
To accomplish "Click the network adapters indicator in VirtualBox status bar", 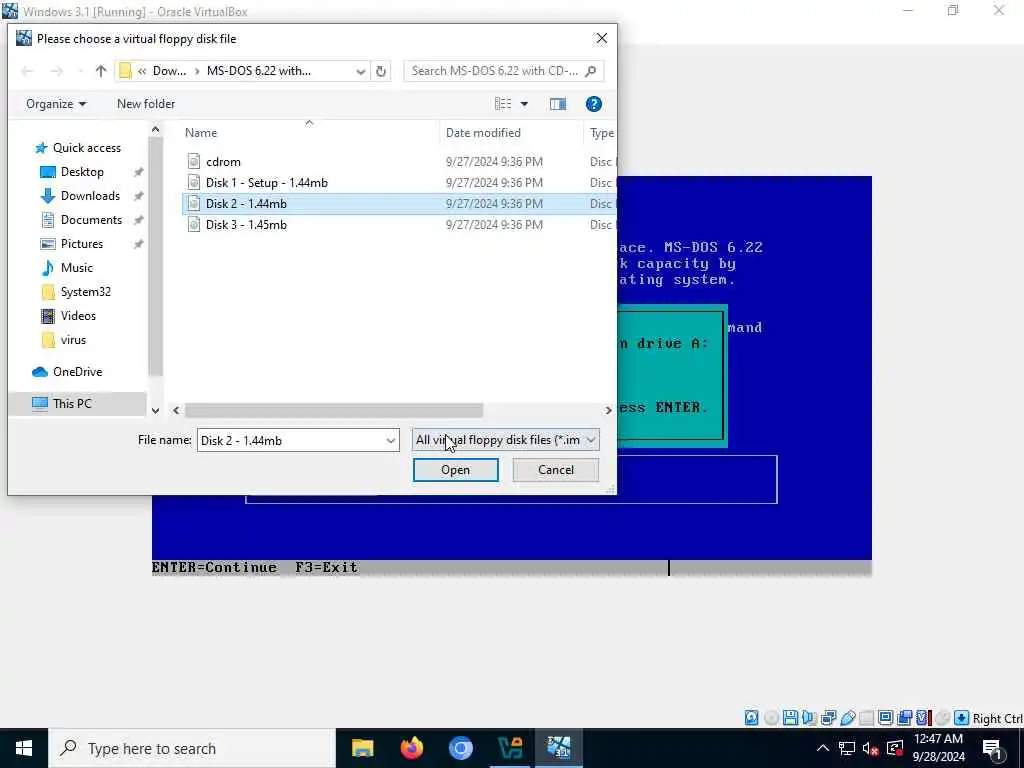I will (829, 718).
